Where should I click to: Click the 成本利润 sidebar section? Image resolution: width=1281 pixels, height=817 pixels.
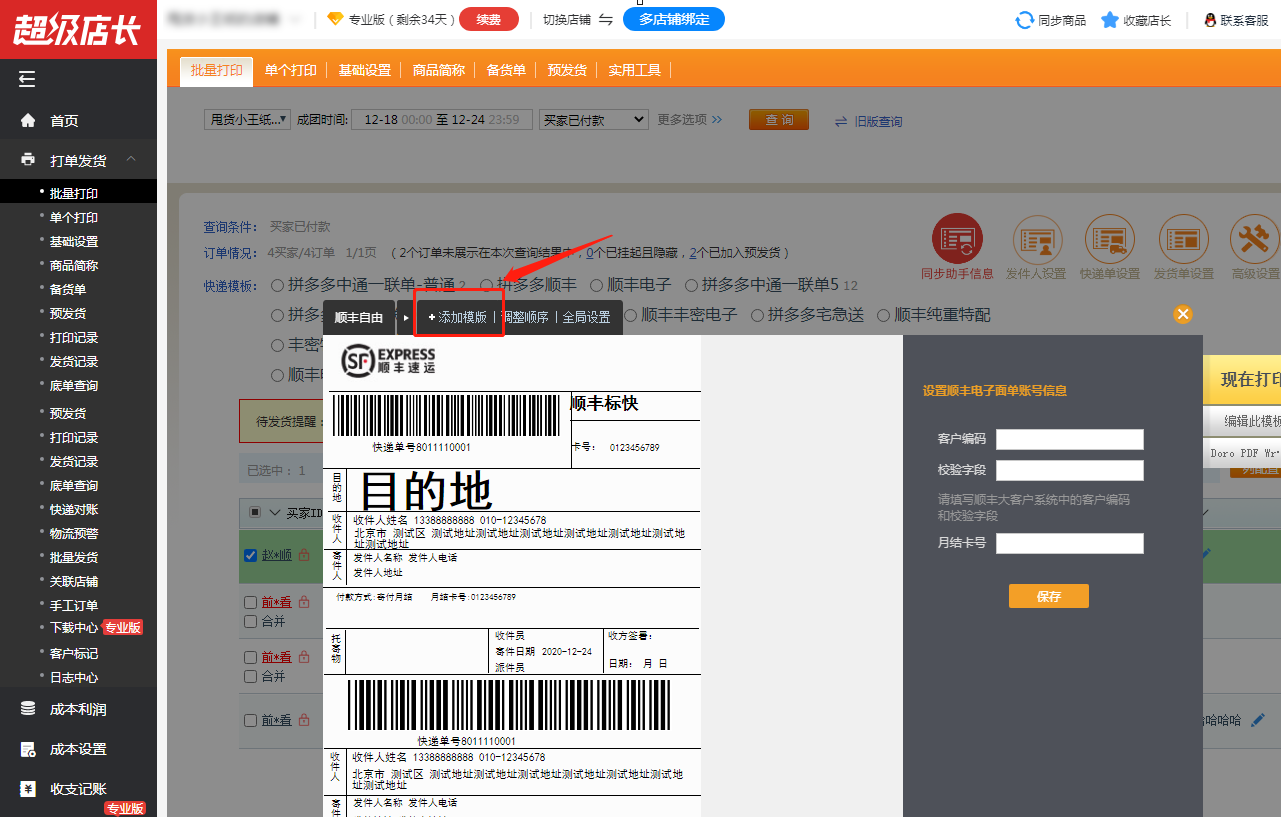point(78,709)
